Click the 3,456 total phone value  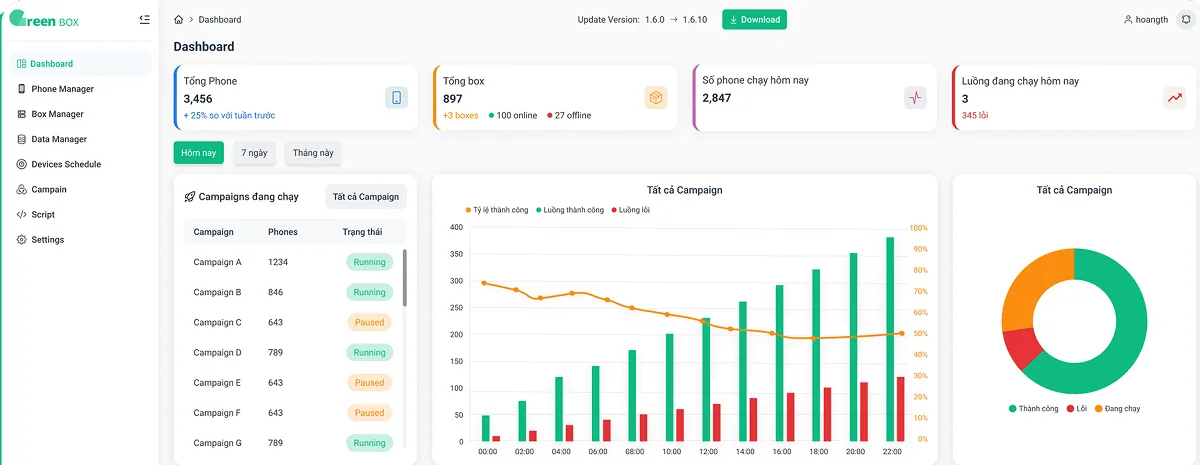click(198, 99)
